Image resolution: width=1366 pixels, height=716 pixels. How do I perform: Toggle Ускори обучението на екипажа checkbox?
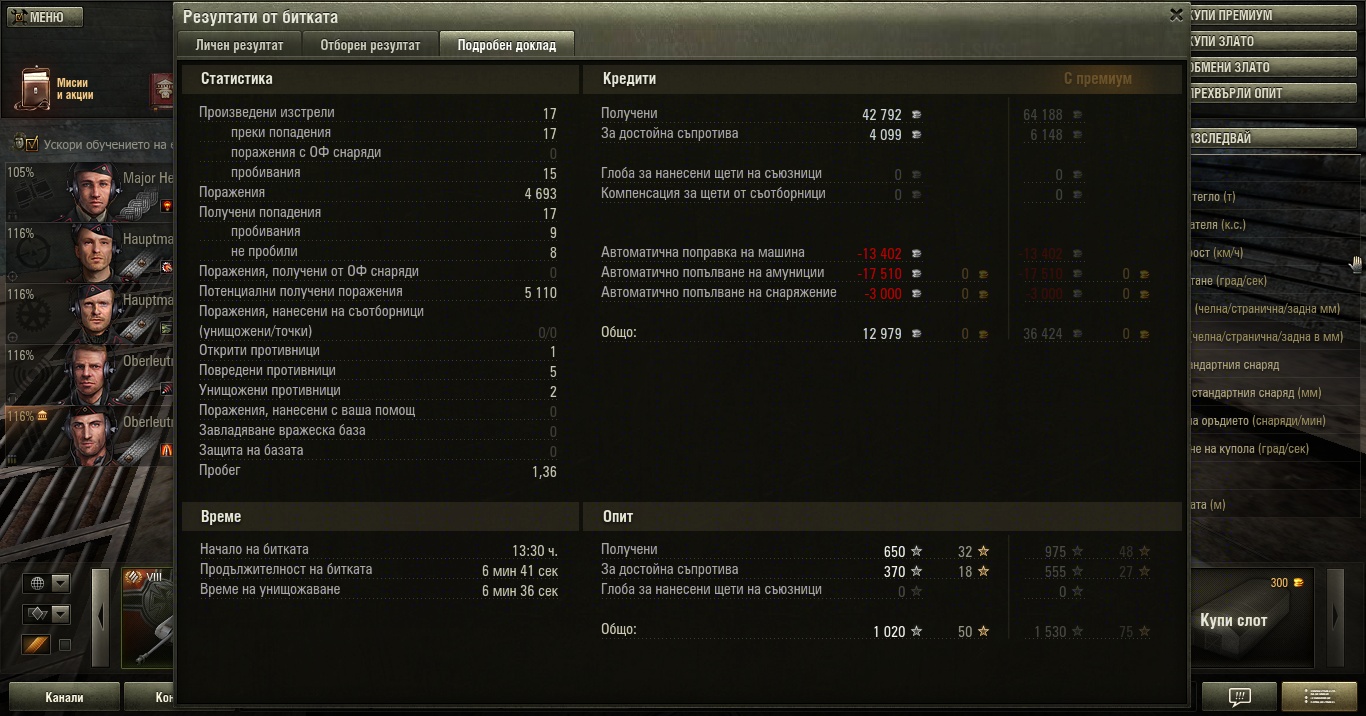(x=31, y=144)
